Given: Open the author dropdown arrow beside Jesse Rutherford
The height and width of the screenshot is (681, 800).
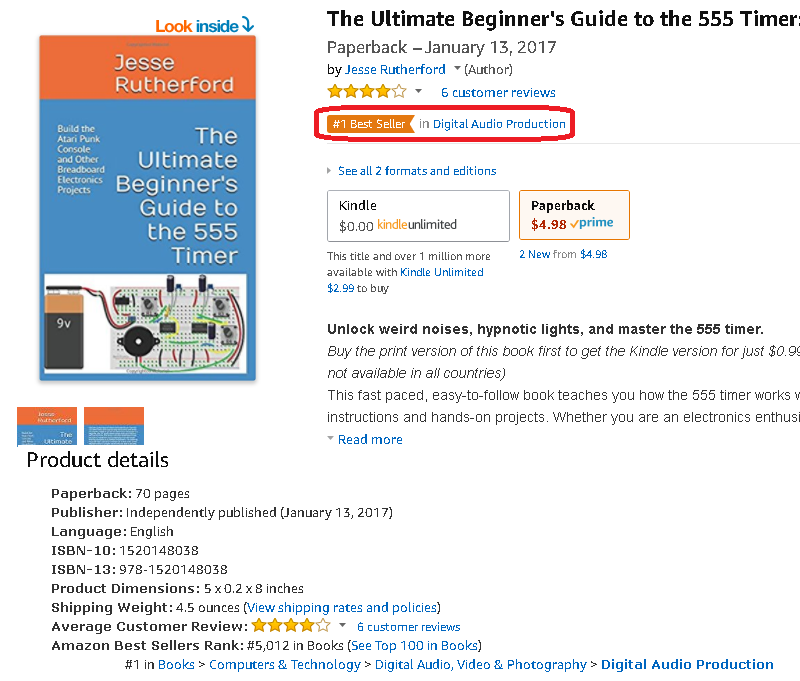Looking at the screenshot, I should point(457,68).
